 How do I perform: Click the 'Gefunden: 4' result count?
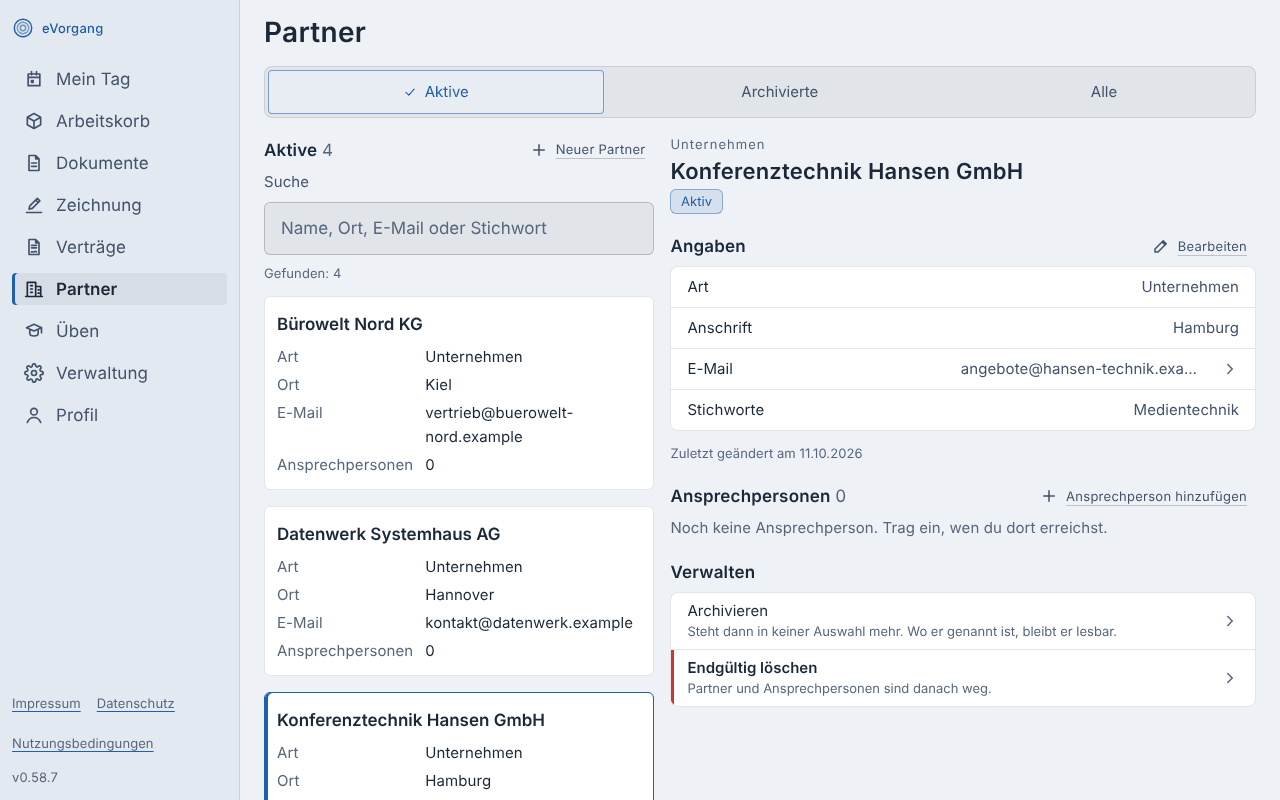(302, 273)
